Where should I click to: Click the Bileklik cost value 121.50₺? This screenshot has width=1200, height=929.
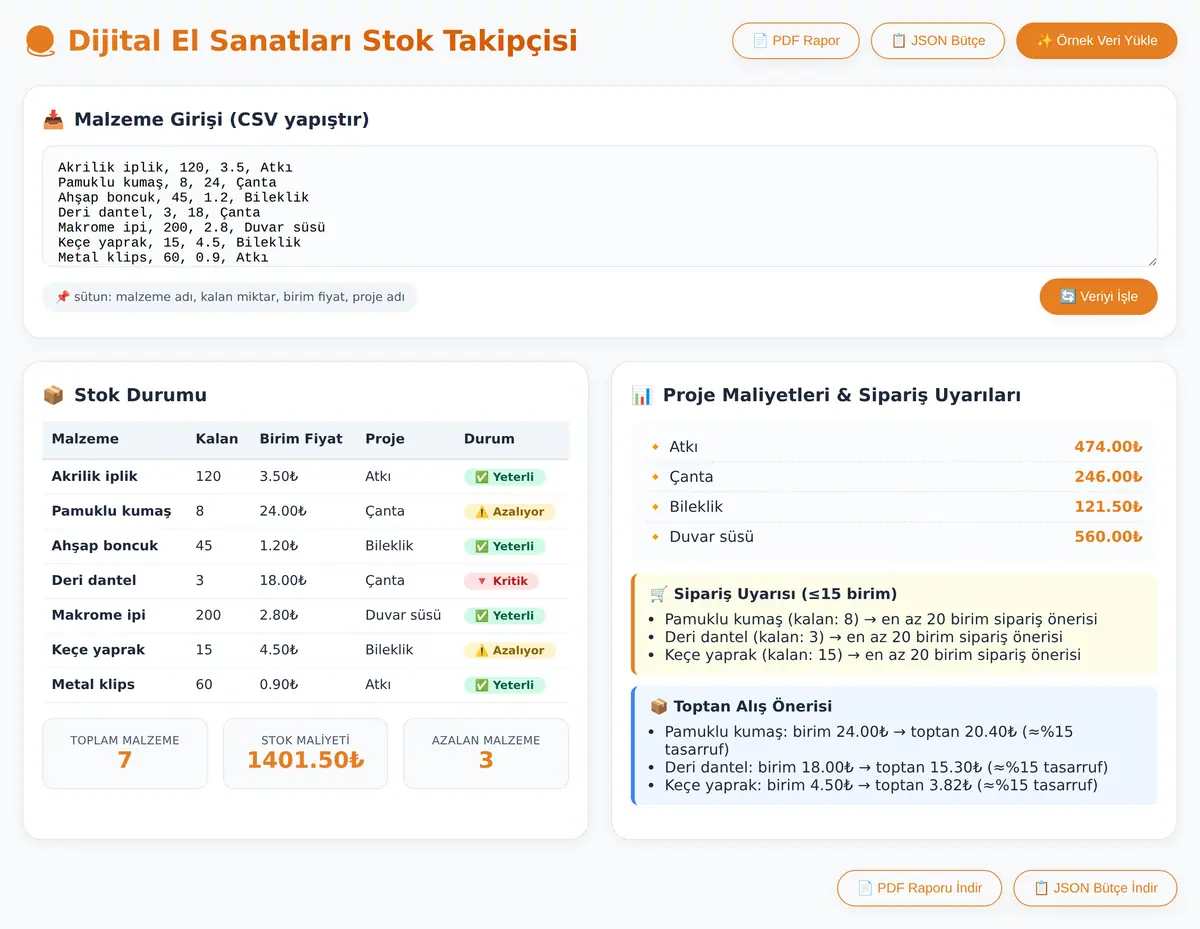pos(1108,507)
